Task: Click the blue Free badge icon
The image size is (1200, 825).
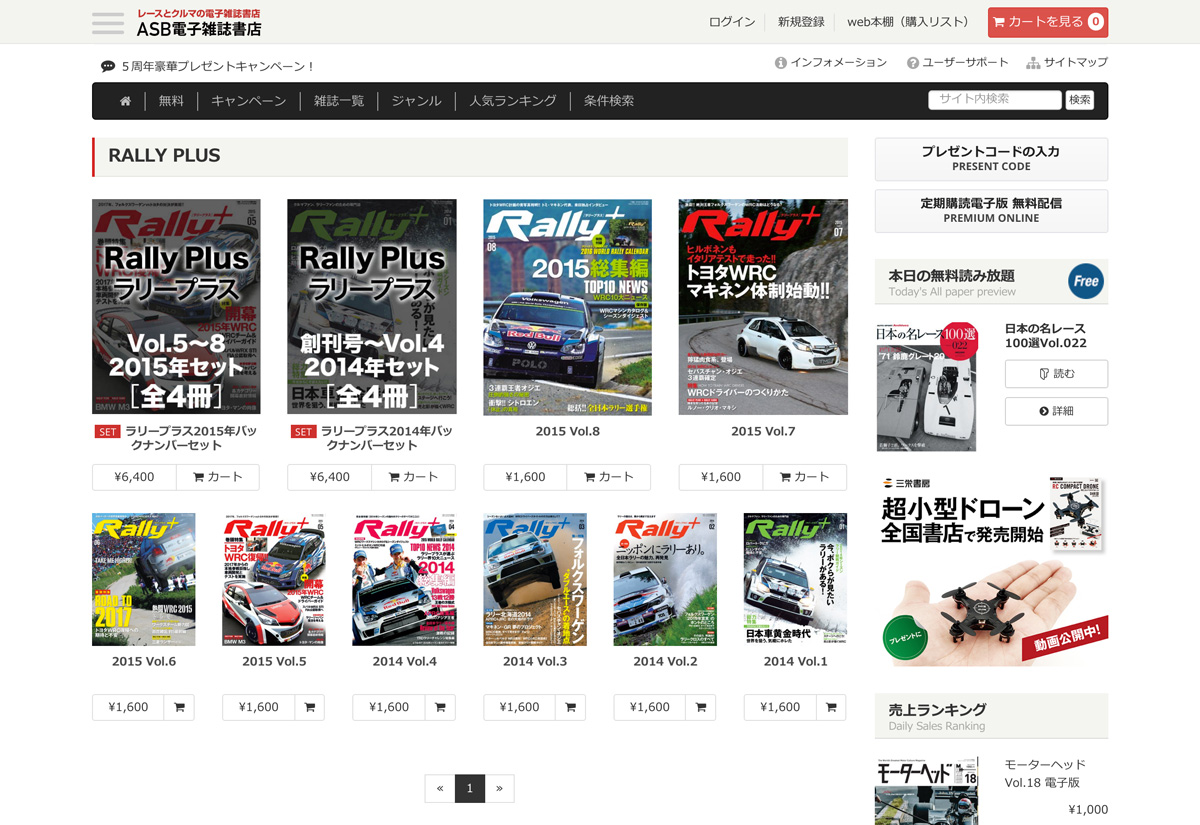Action: (1085, 282)
